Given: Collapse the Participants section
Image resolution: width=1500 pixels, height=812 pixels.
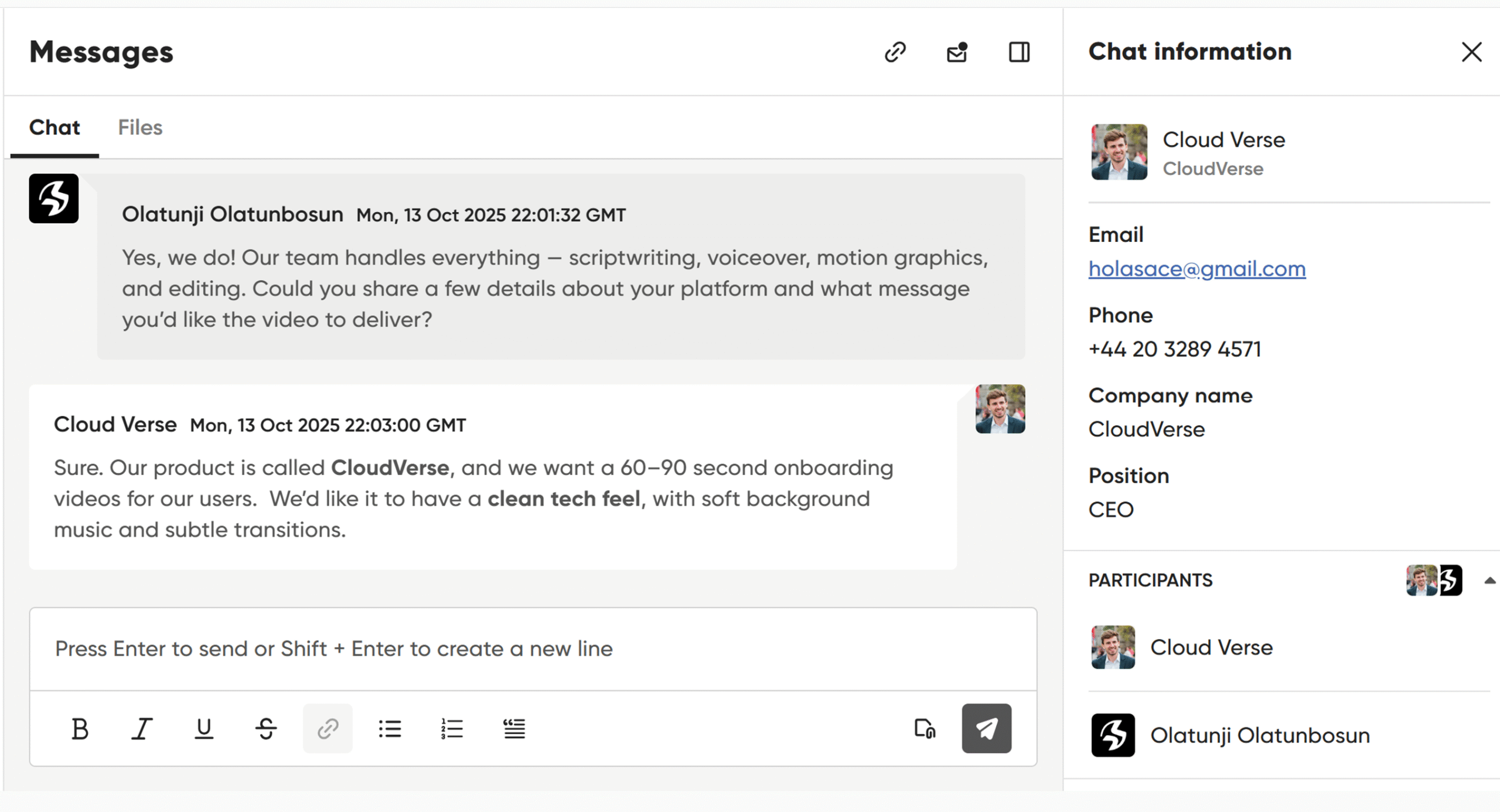Looking at the screenshot, I should tap(1489, 581).
